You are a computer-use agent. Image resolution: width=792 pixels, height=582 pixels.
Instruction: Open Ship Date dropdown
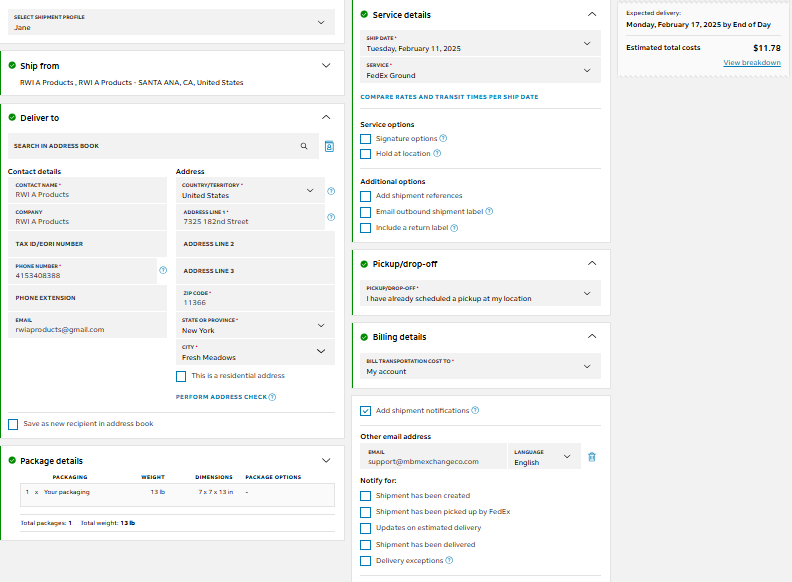(x=480, y=43)
